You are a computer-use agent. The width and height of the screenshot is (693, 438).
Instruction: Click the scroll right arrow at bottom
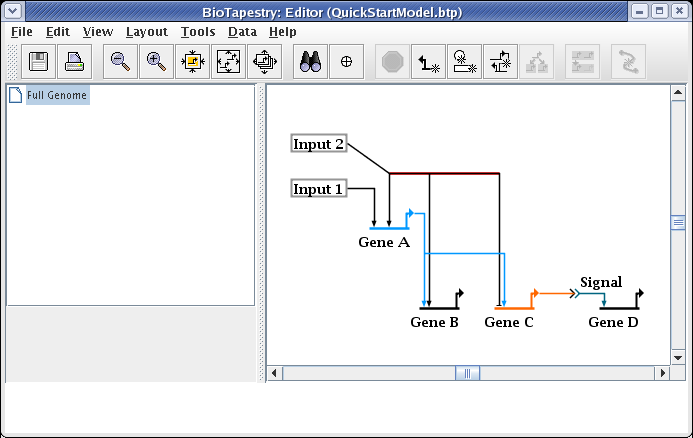pyautogui.click(x=661, y=373)
